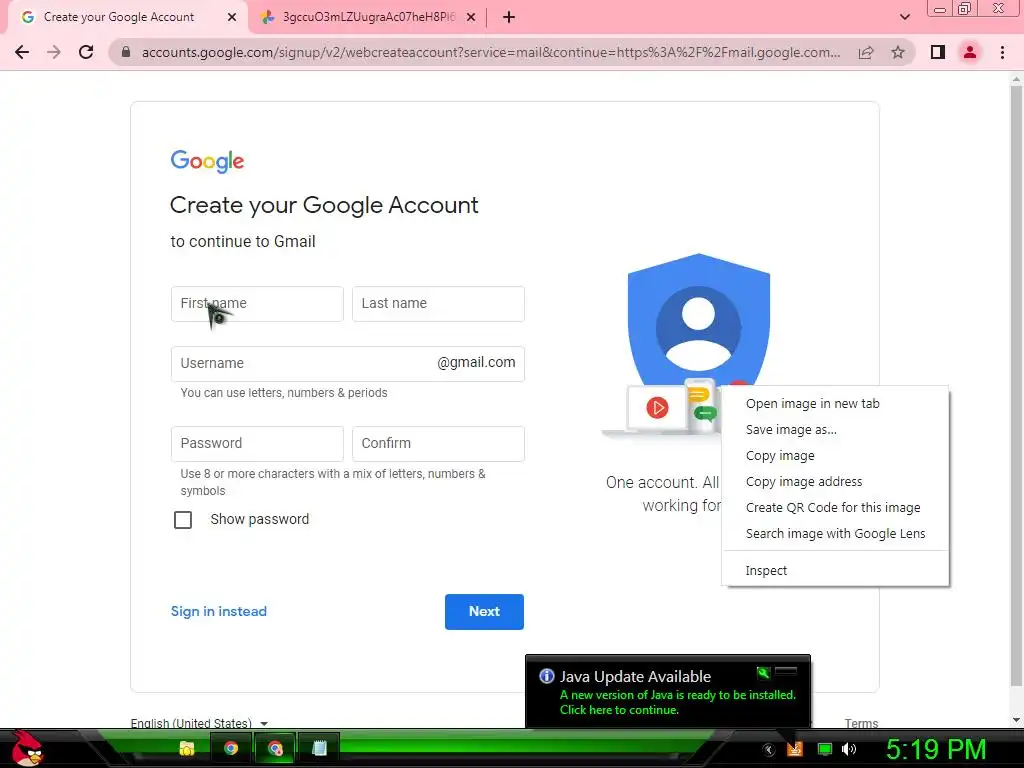Screen dimensions: 1024x768
Task: Choose Open image in new tab
Action: coord(835,404)
